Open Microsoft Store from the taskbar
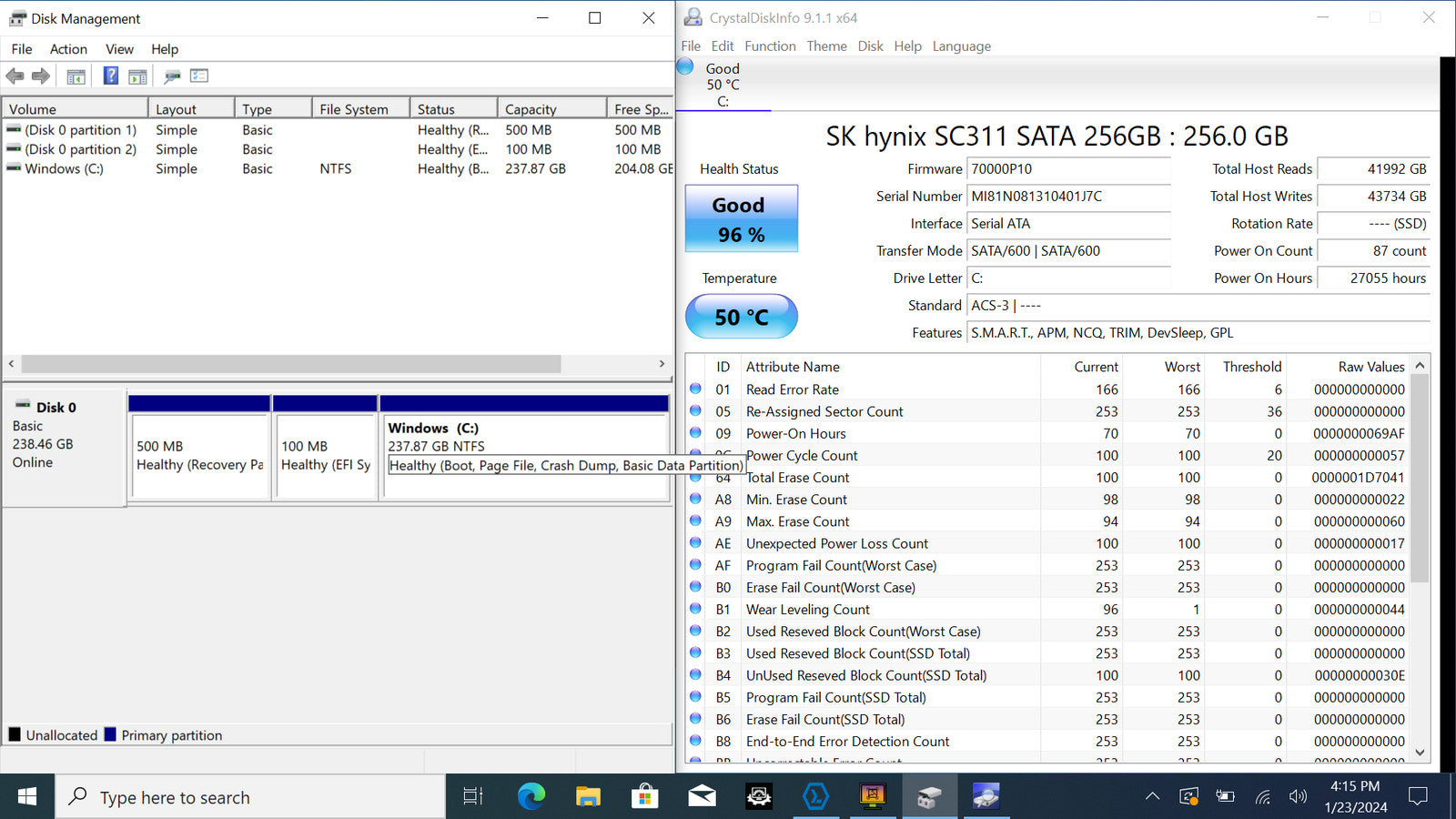This screenshot has width=1456, height=819. [645, 797]
